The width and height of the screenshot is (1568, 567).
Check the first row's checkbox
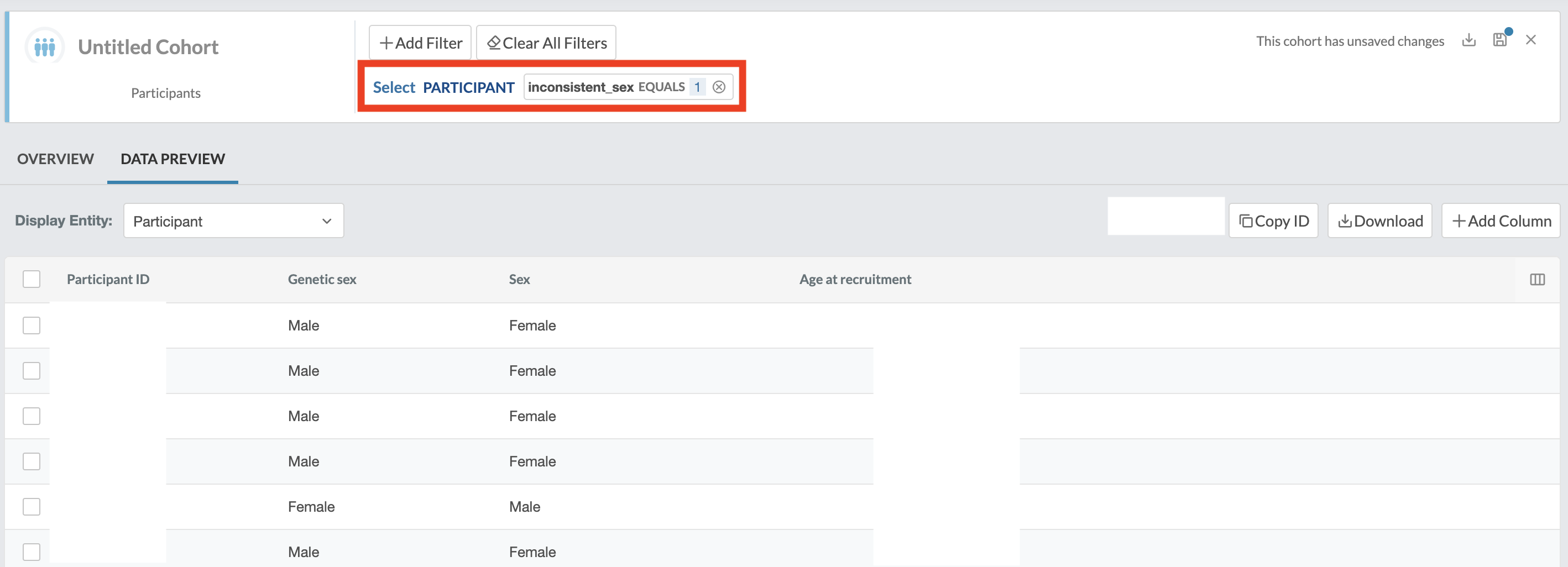coord(32,326)
